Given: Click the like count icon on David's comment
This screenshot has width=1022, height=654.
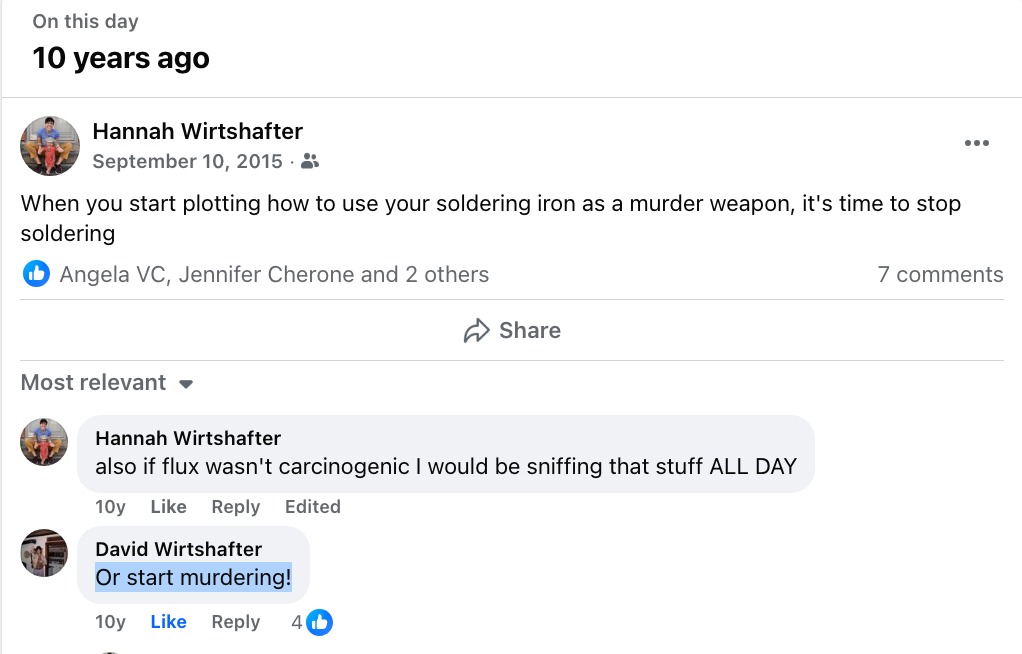Looking at the screenshot, I should pyautogui.click(x=320, y=622).
